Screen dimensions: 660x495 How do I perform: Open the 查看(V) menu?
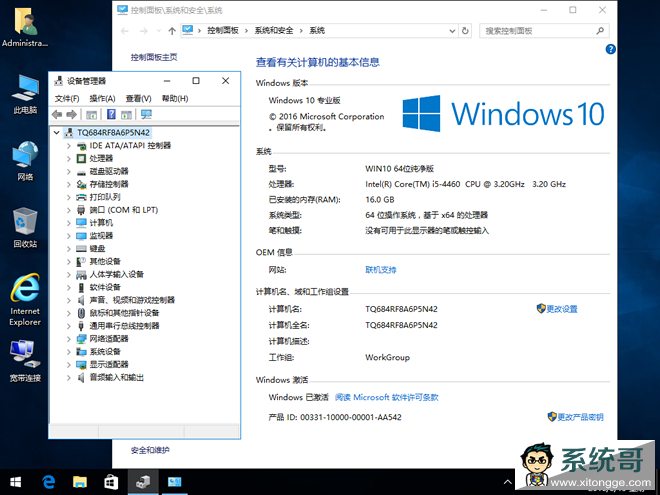click(x=138, y=98)
